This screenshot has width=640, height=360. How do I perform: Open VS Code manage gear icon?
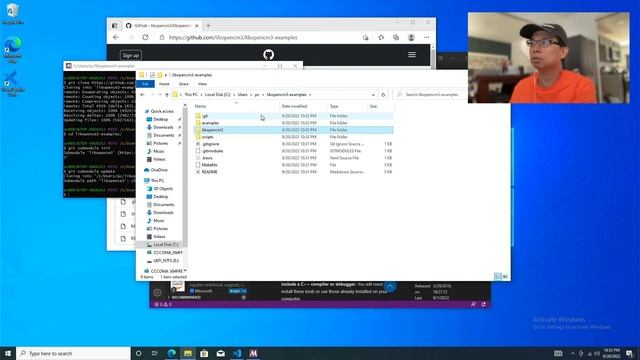pos(157,292)
